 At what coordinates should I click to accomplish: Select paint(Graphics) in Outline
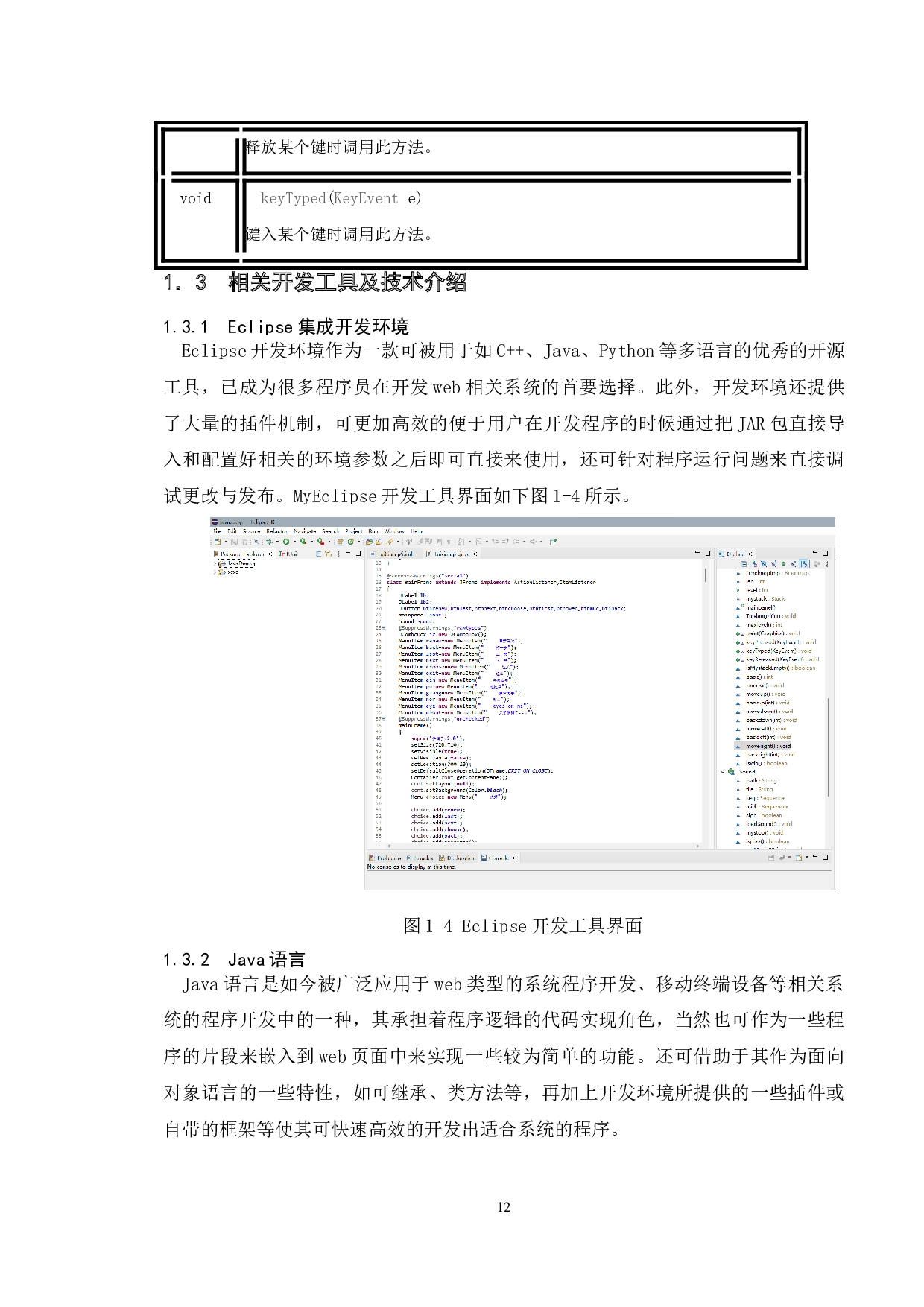[x=773, y=633]
